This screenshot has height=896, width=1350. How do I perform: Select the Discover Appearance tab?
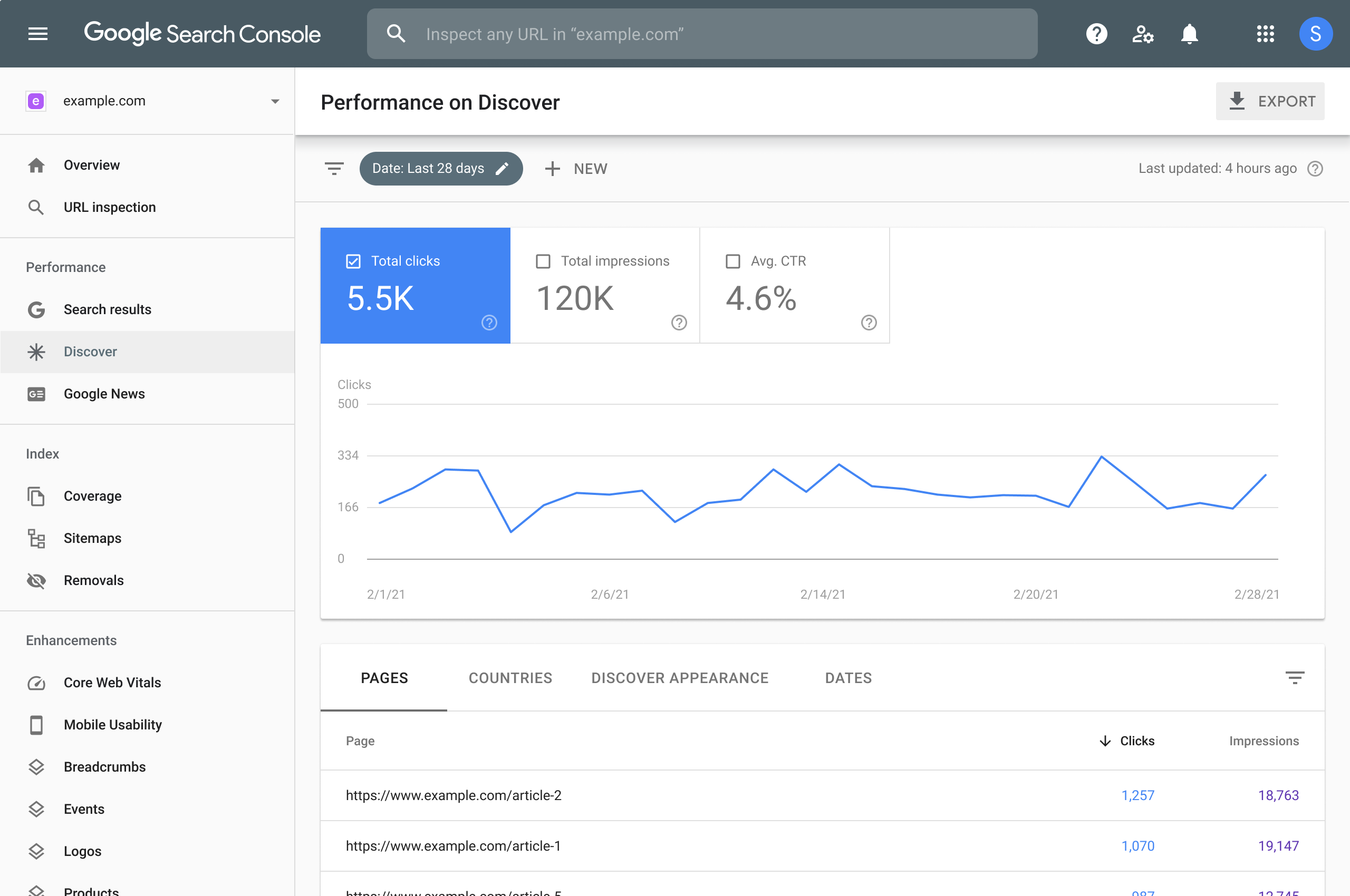pos(679,678)
